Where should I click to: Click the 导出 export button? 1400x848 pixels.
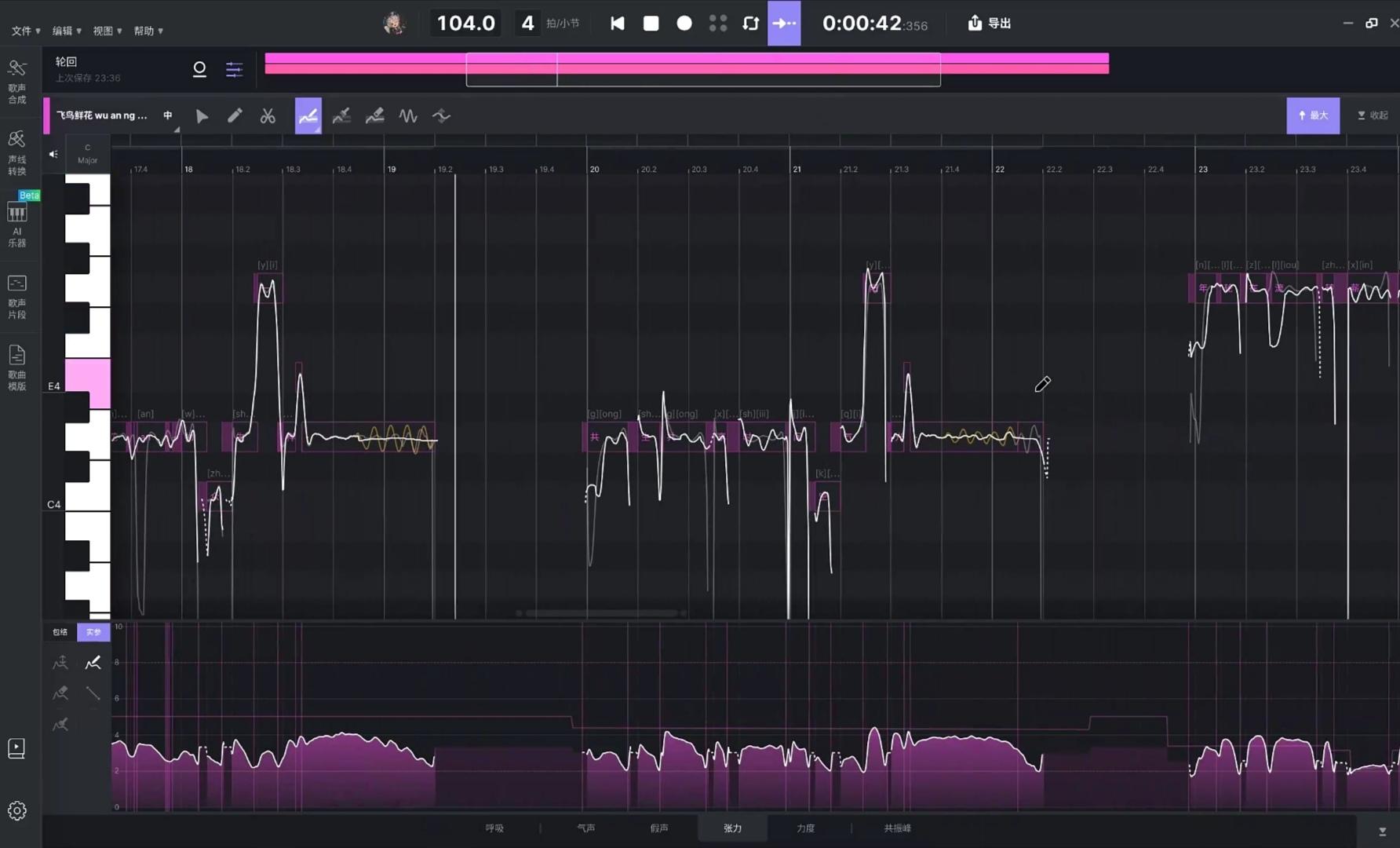[989, 23]
